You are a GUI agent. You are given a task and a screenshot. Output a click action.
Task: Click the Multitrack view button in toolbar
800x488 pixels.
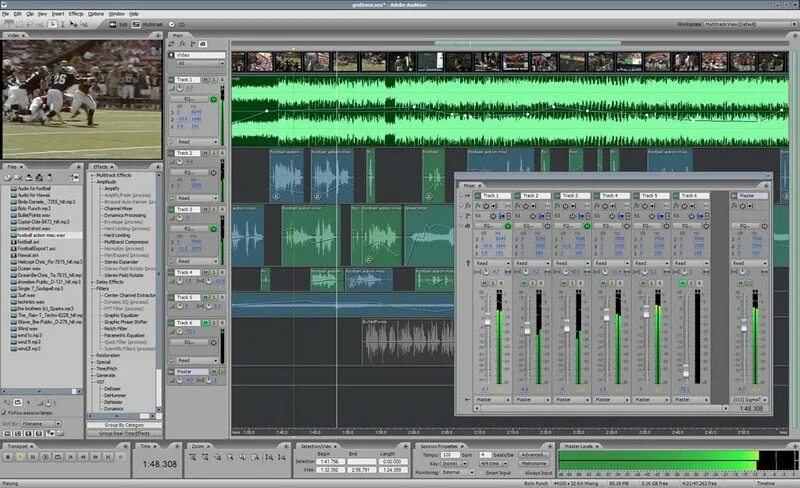(147, 24)
